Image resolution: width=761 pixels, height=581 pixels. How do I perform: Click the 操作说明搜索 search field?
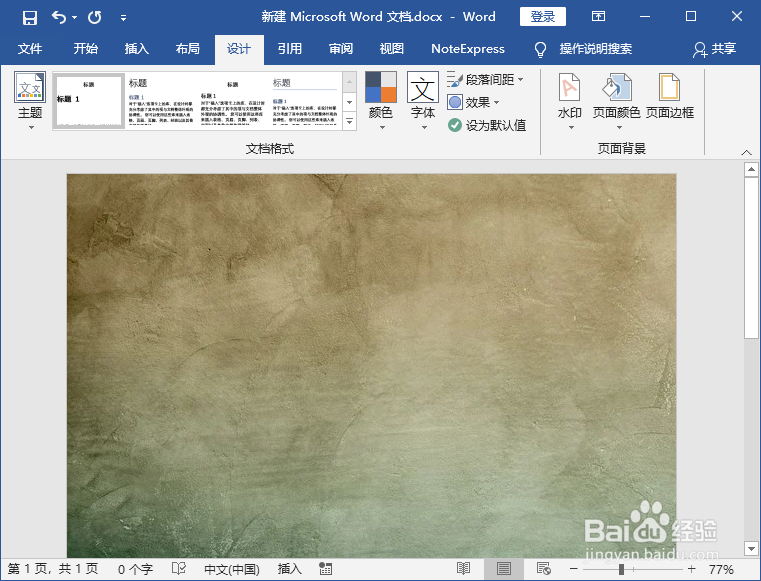(596, 49)
